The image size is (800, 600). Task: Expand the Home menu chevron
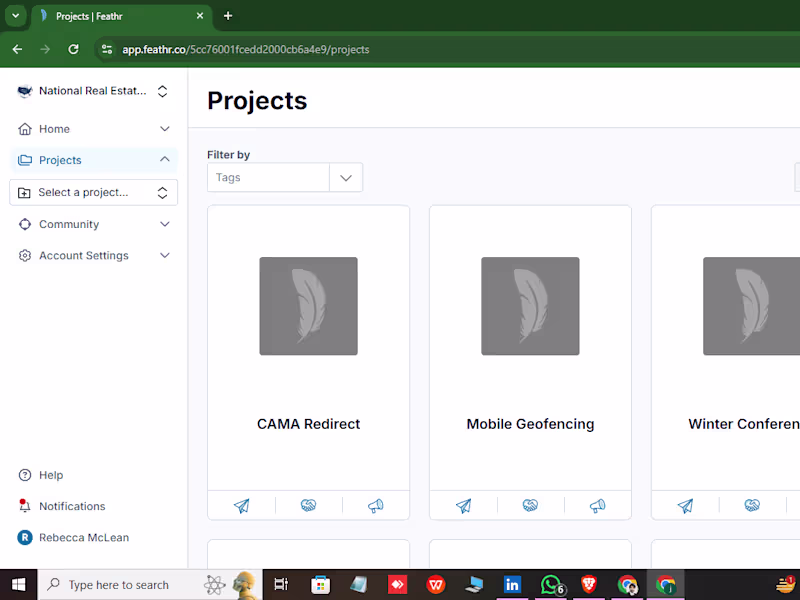[x=165, y=129]
